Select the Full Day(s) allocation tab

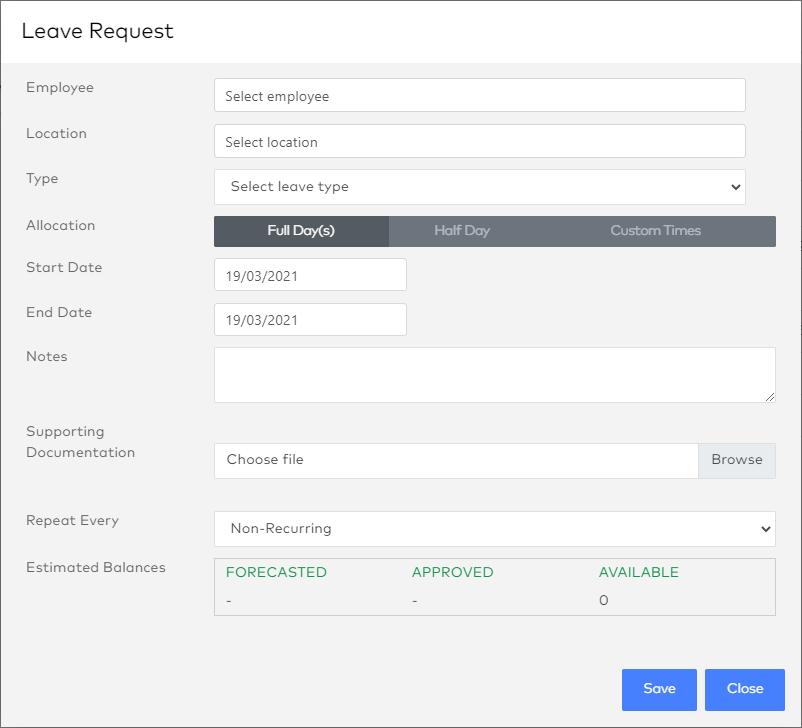[x=301, y=231]
